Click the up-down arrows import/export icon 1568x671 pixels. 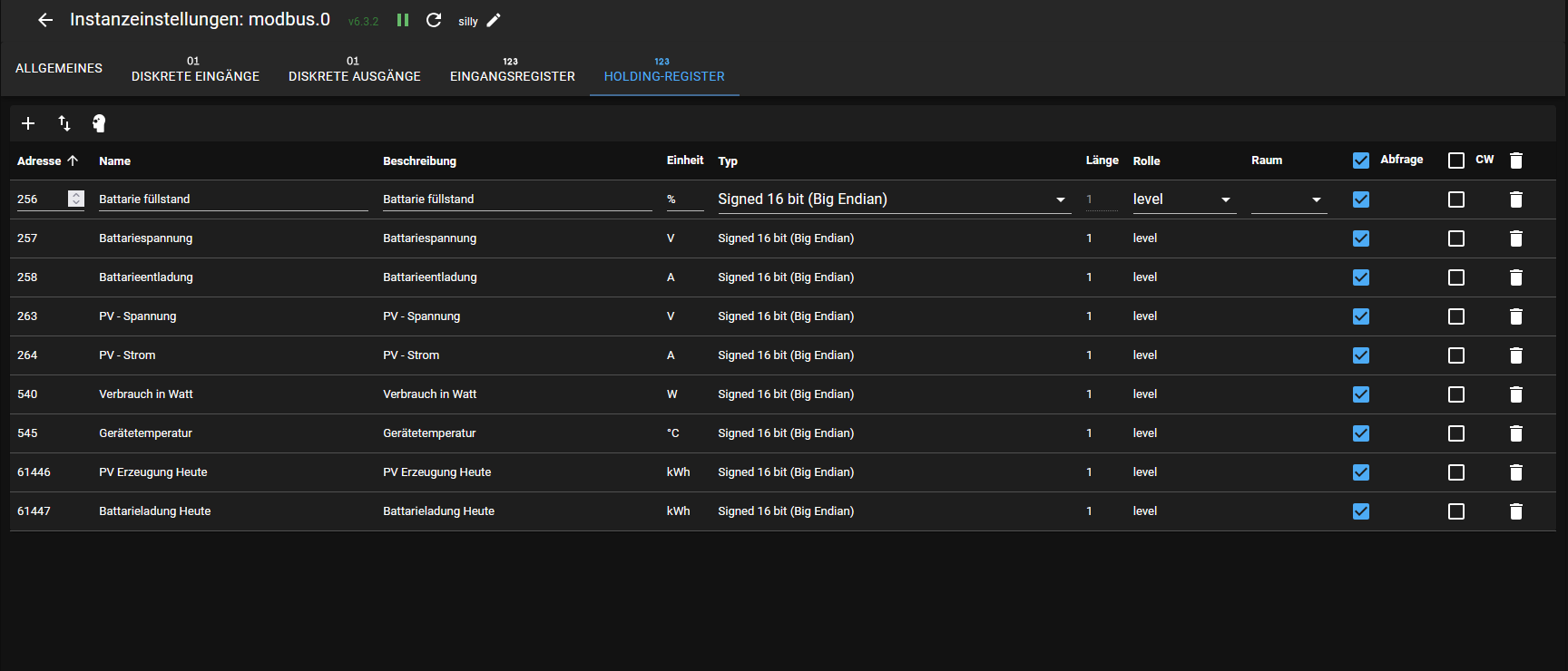(x=64, y=123)
